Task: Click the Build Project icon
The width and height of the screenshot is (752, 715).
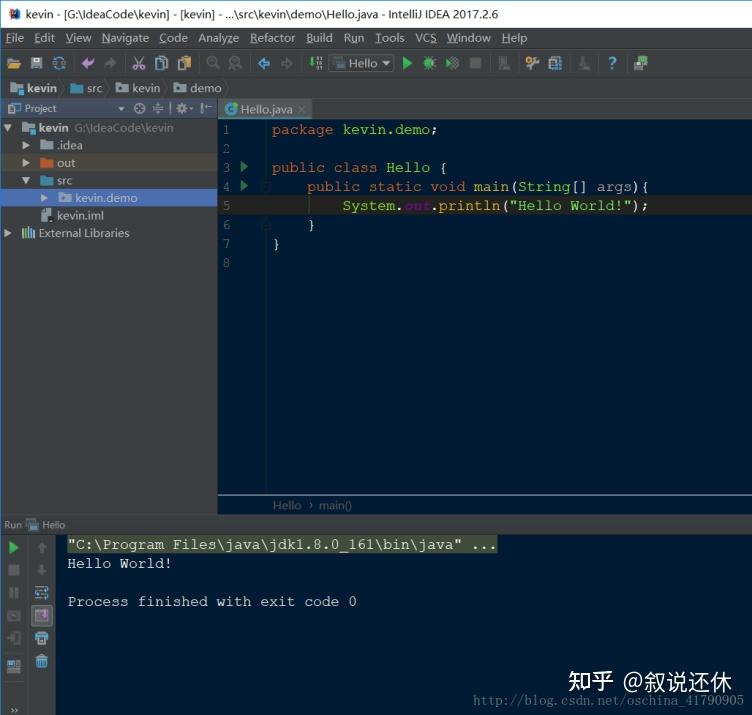Action: [316, 63]
